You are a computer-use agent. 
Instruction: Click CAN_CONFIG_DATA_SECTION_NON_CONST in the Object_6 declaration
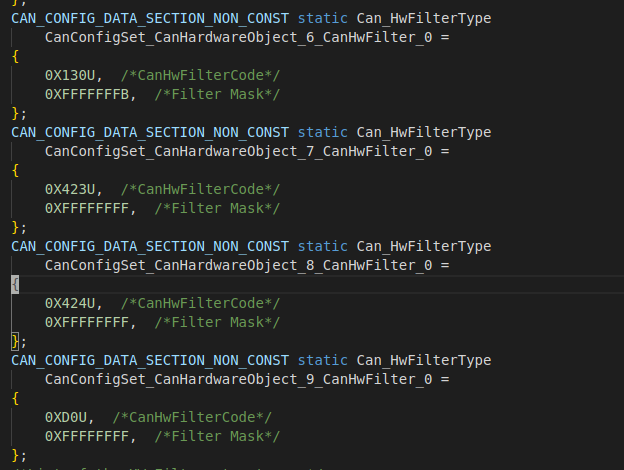pyautogui.click(x=150, y=18)
